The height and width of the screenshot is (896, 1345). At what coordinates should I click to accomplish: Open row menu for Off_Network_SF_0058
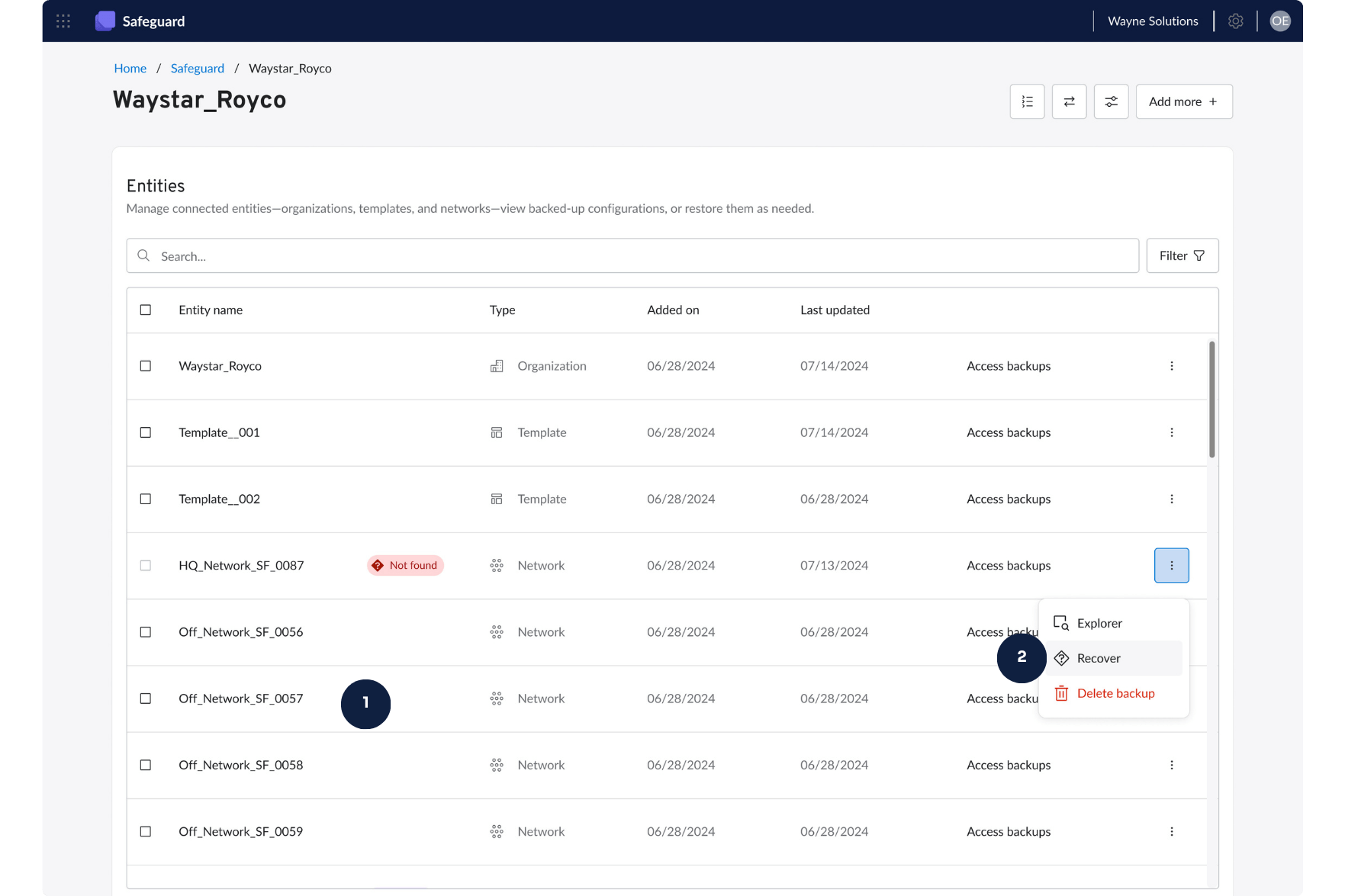click(1172, 765)
